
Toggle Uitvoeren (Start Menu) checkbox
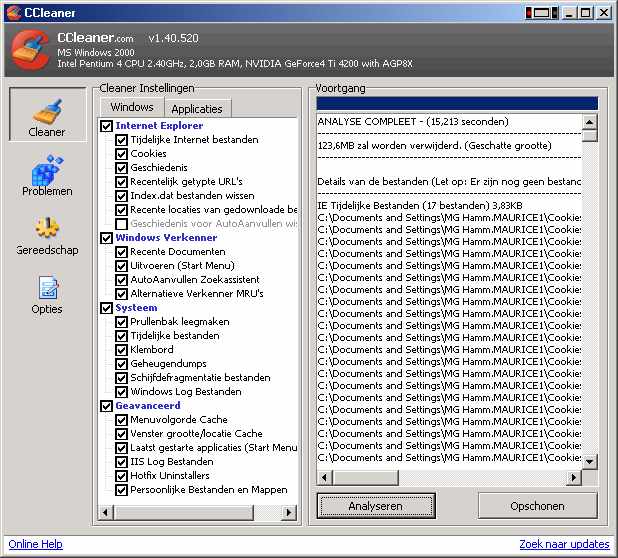121,266
